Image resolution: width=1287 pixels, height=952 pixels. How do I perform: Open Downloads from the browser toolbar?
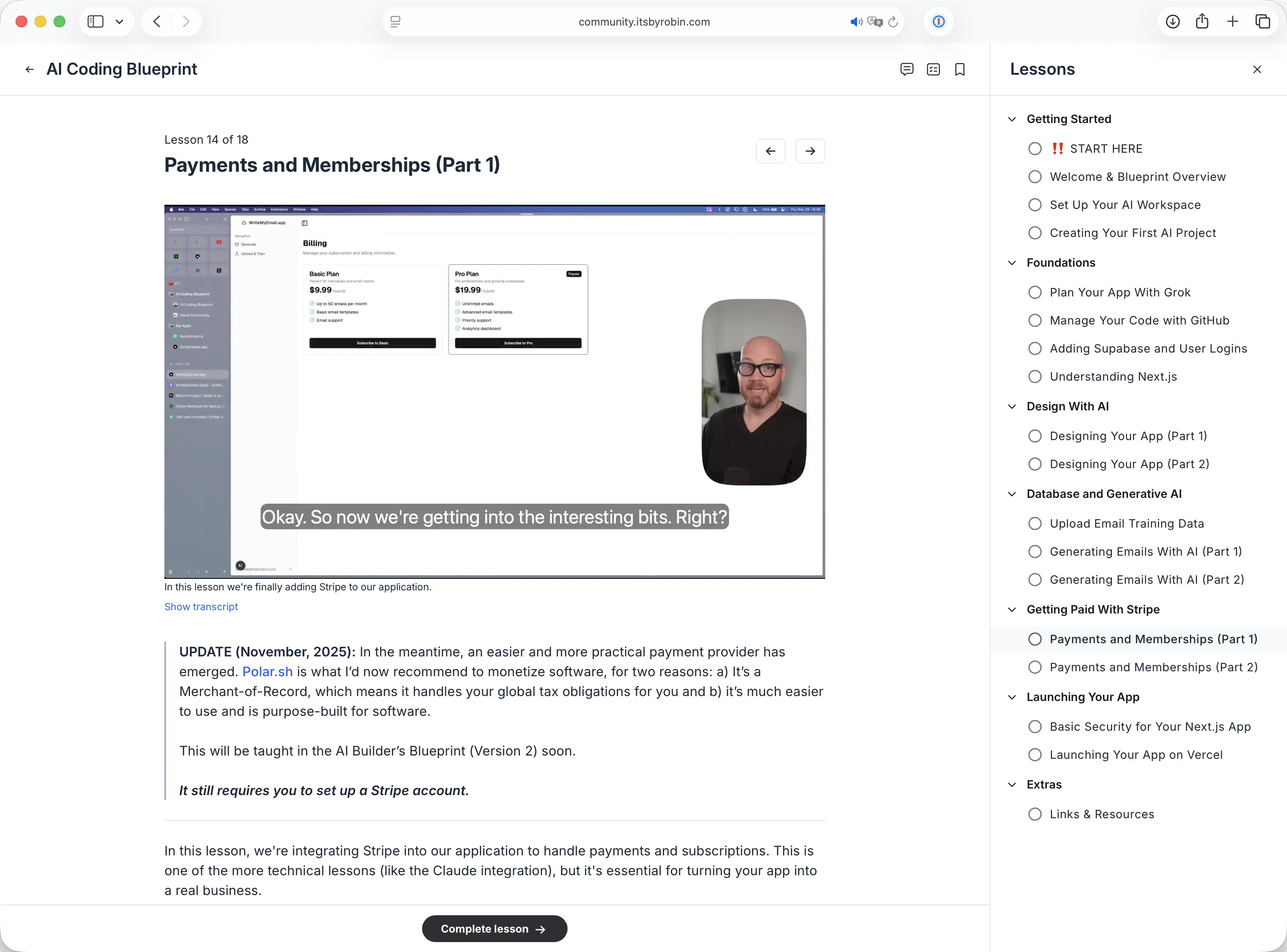tap(1172, 21)
